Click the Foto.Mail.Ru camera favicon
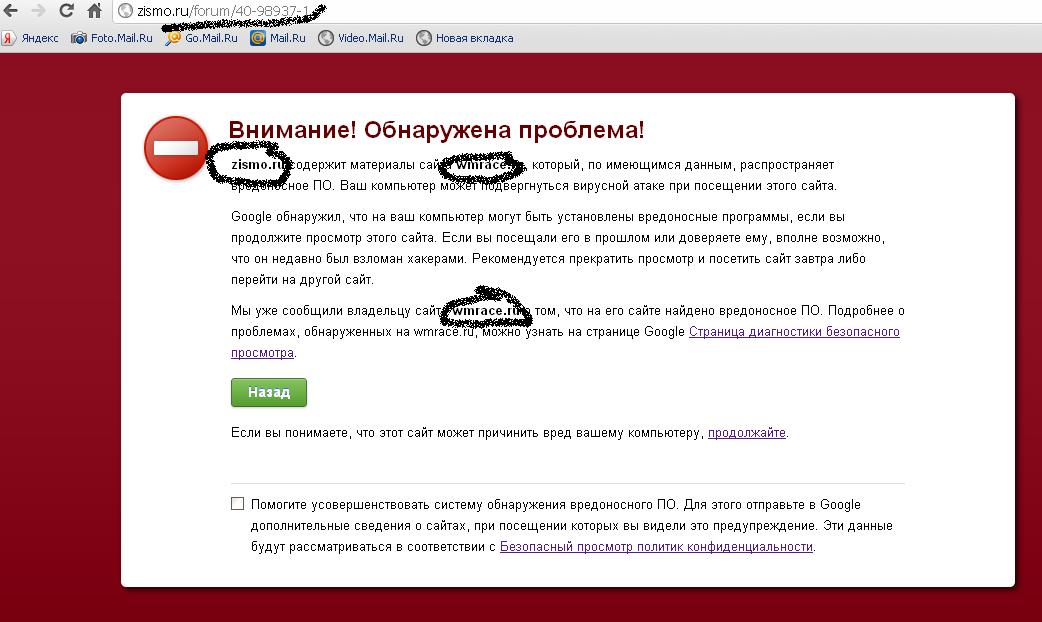The image size is (1042, 622). click(78, 38)
